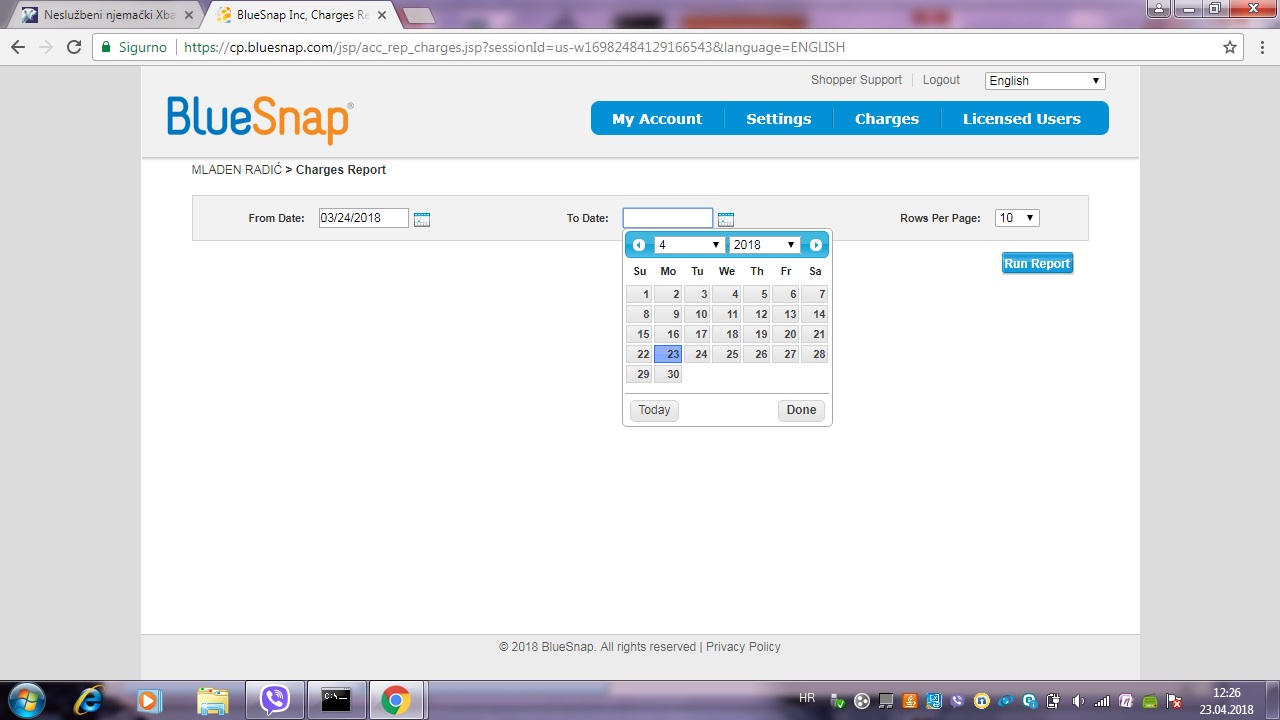Screen dimensions: 1280x720
Task: Open the To Date calendar icon
Action: point(726,219)
